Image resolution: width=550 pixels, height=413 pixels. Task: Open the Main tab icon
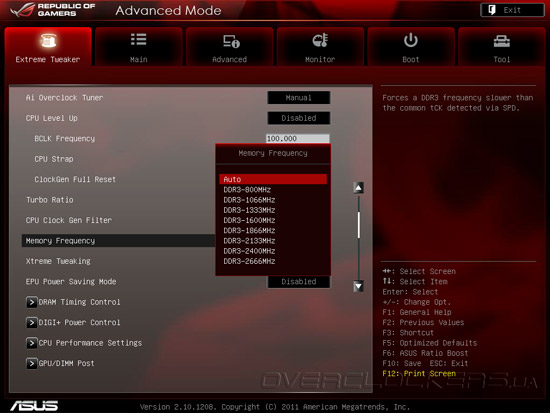pos(139,40)
